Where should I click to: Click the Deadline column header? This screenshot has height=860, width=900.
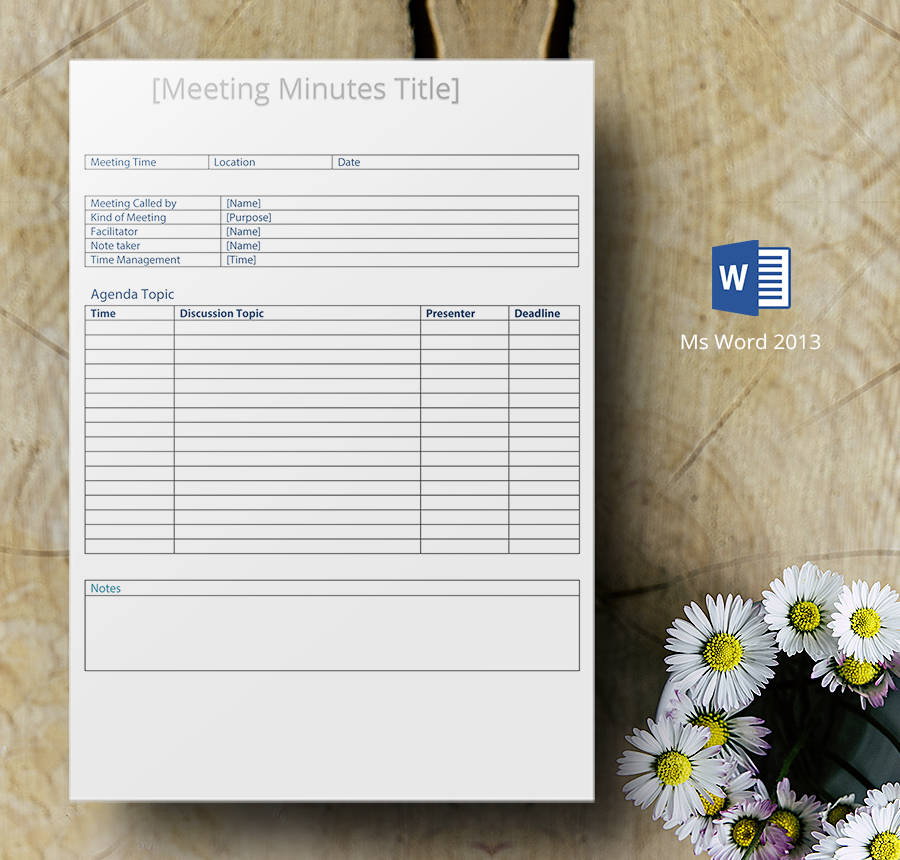click(537, 313)
